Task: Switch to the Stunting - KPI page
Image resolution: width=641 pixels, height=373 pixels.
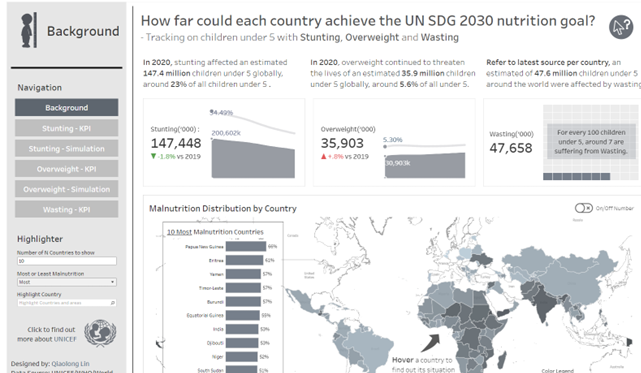Action: click(67, 128)
